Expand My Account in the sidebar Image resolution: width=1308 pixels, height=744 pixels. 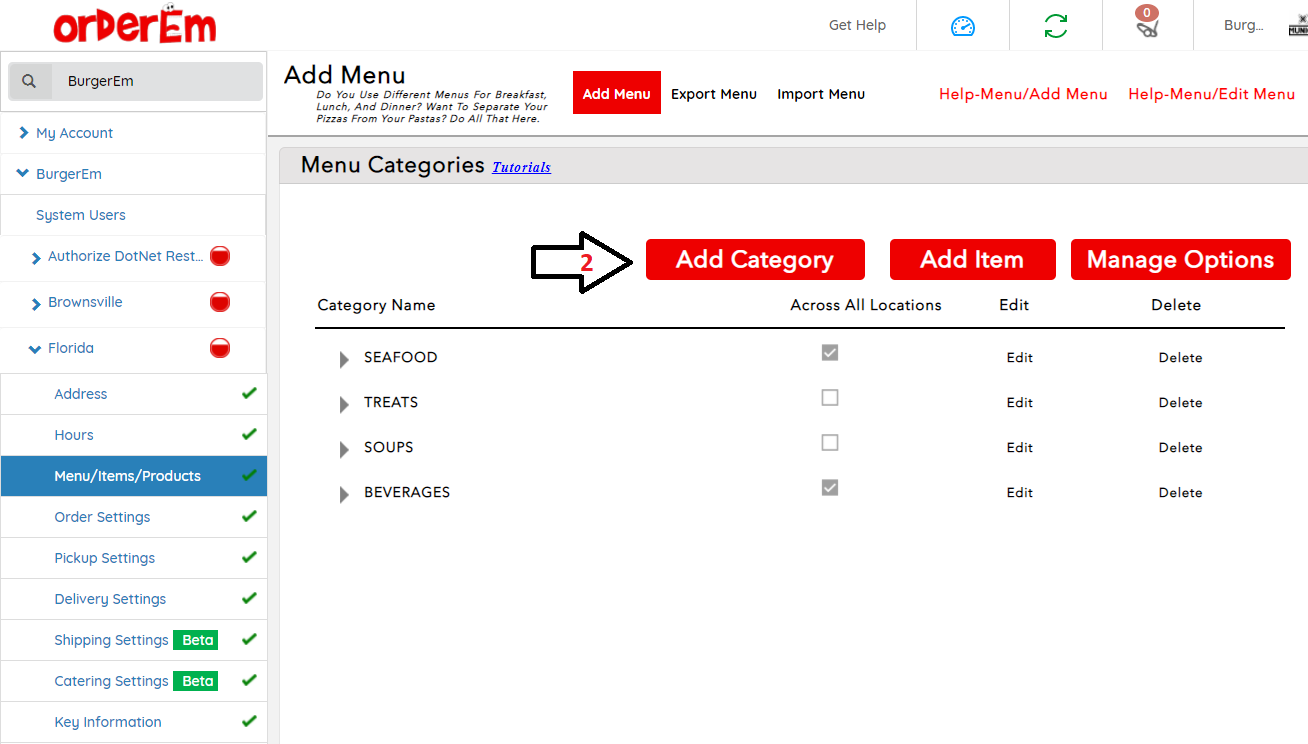[24, 133]
